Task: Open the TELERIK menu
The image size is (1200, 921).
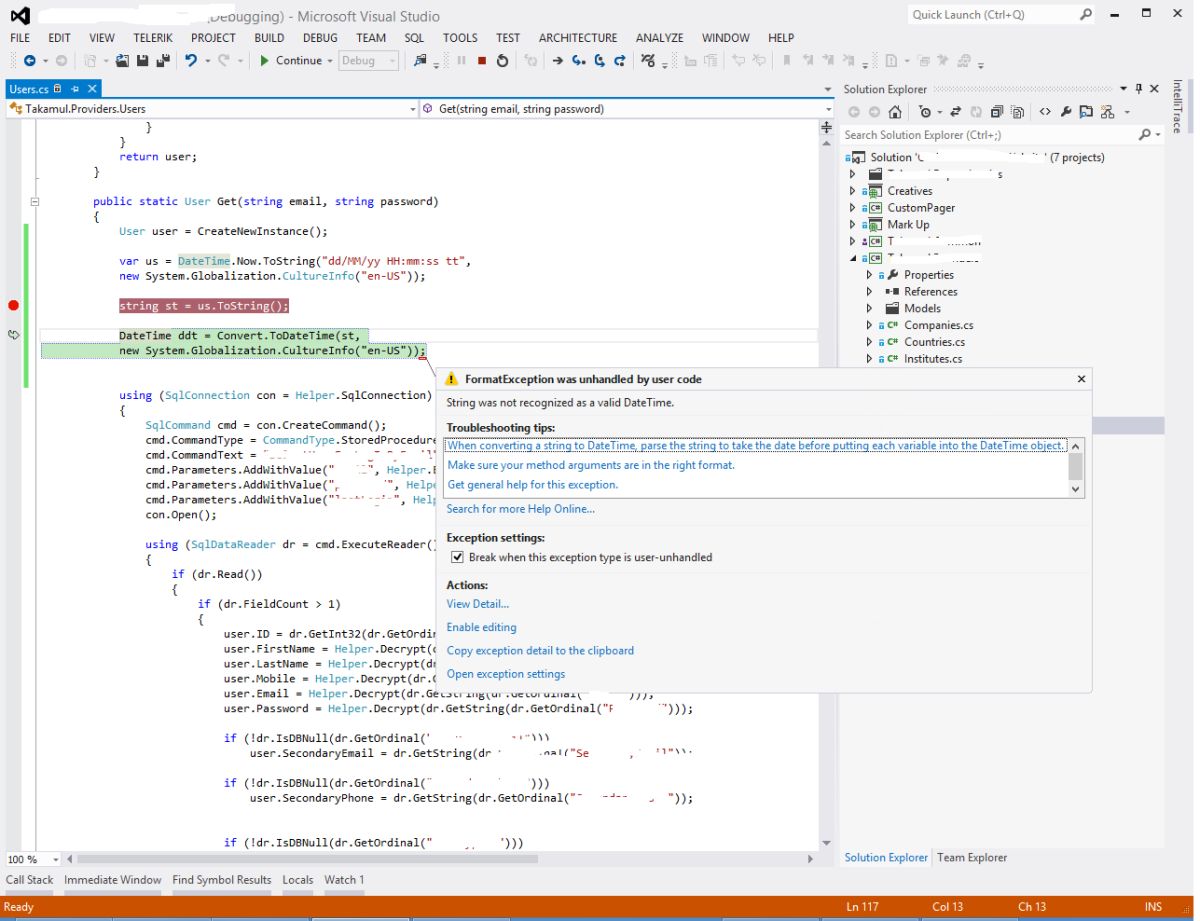Action: pos(155,38)
